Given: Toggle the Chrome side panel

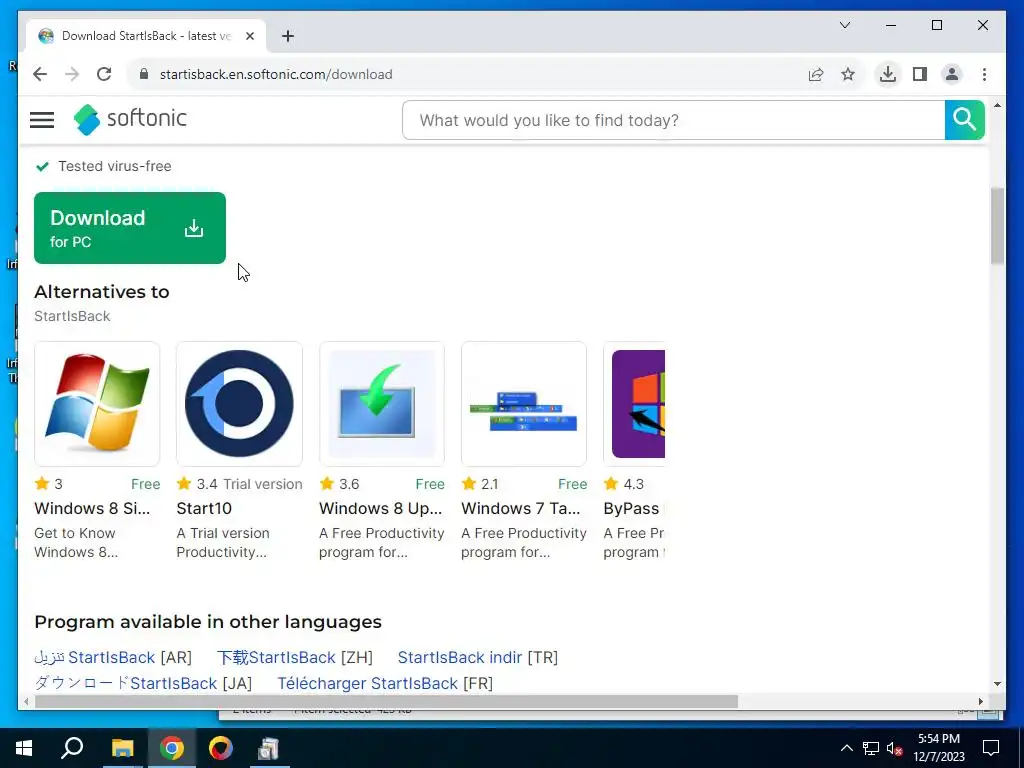Looking at the screenshot, I should 920,74.
